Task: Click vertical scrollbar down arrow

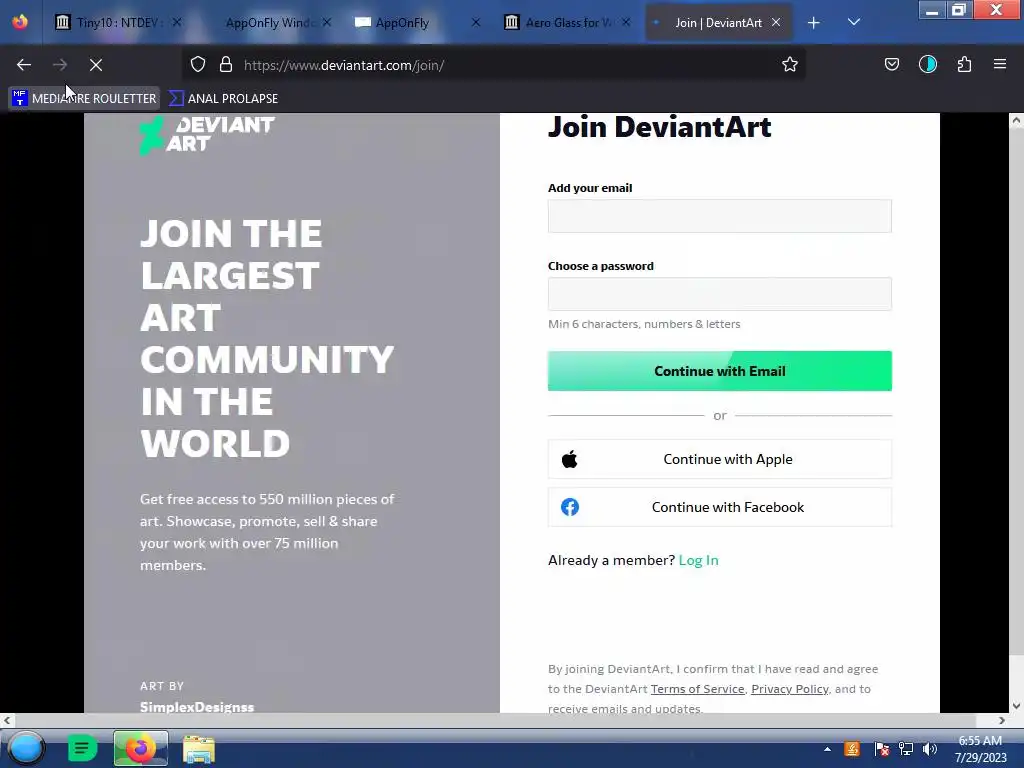Action: click(x=1016, y=705)
